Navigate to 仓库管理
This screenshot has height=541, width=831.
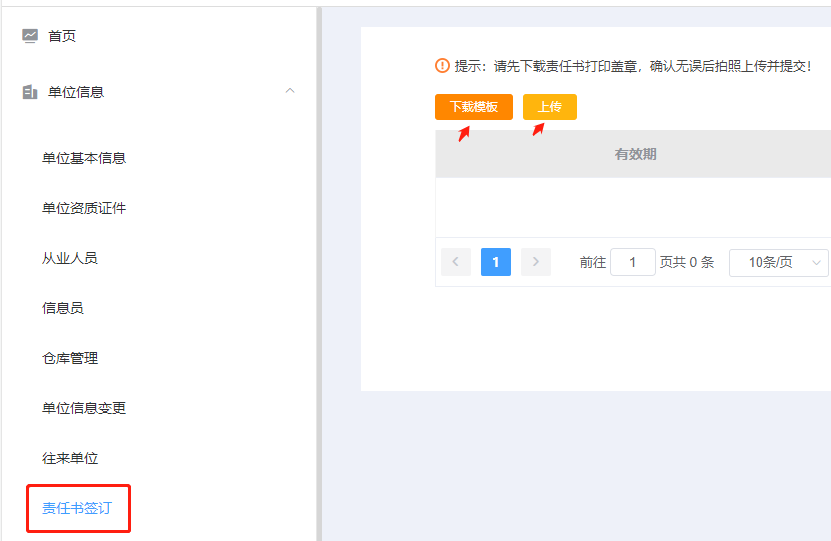pyautogui.click(x=70, y=358)
